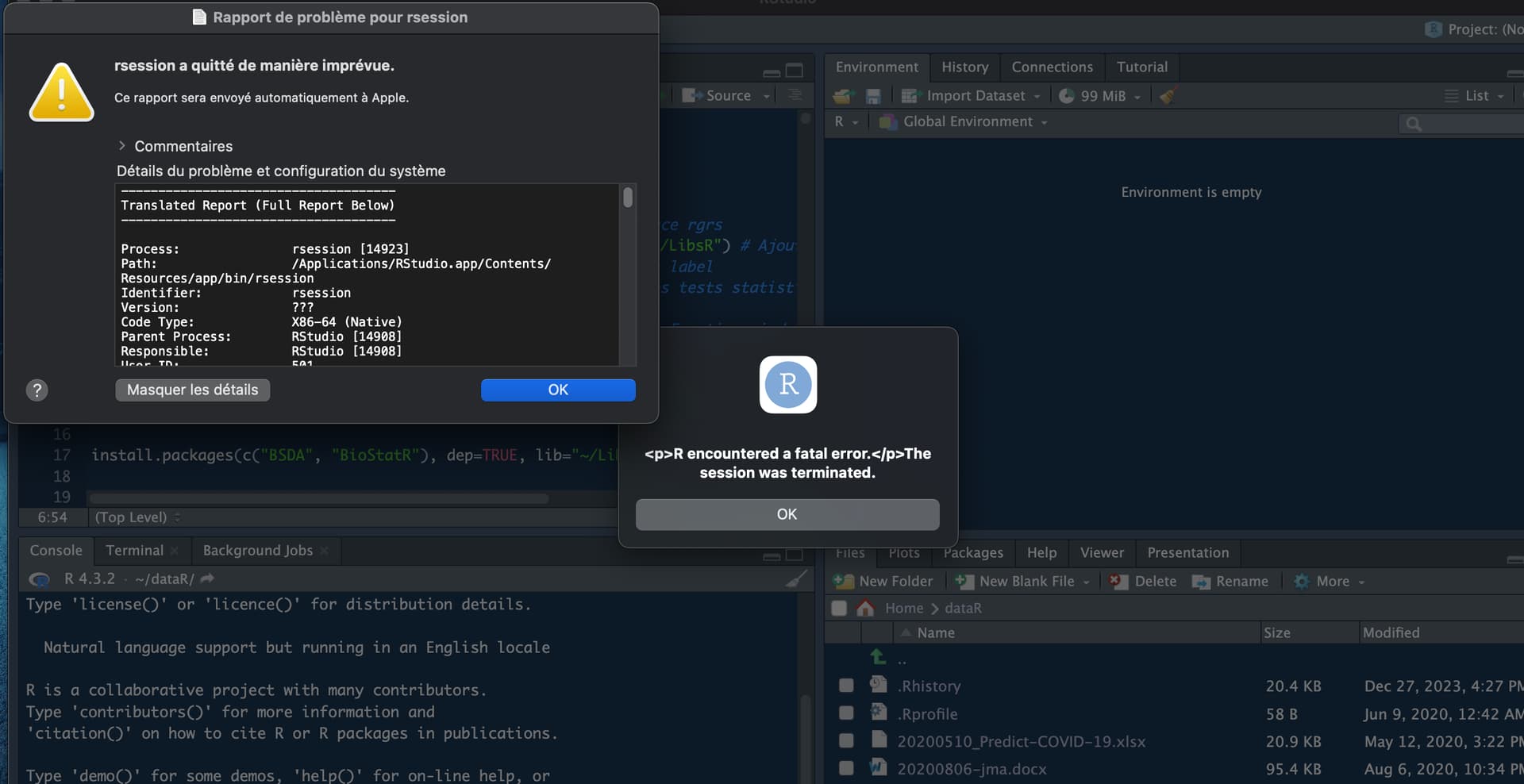The height and width of the screenshot is (784, 1524).
Task: Click the editor horizontal scrollbar
Action: 319,499
